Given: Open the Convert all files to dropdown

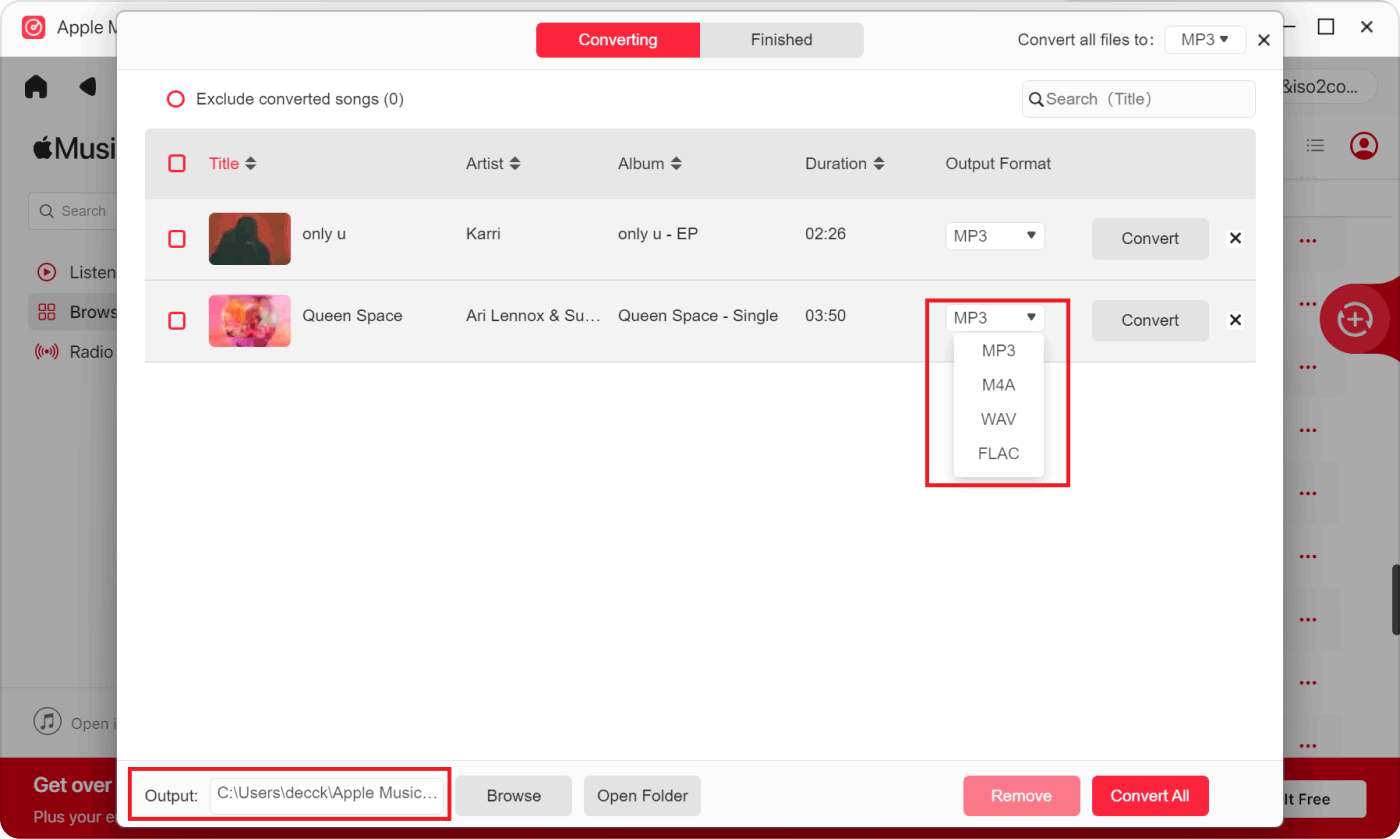Looking at the screenshot, I should pos(1205,40).
